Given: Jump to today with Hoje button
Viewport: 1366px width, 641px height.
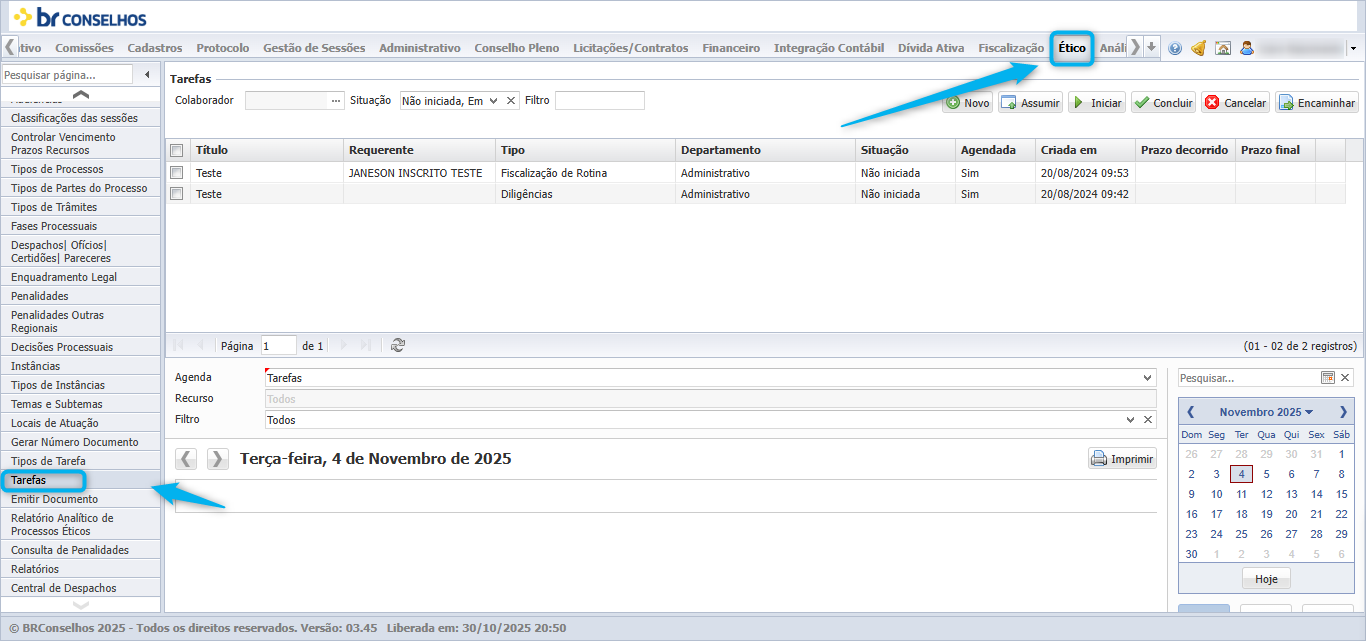Looking at the screenshot, I should pos(1266,579).
